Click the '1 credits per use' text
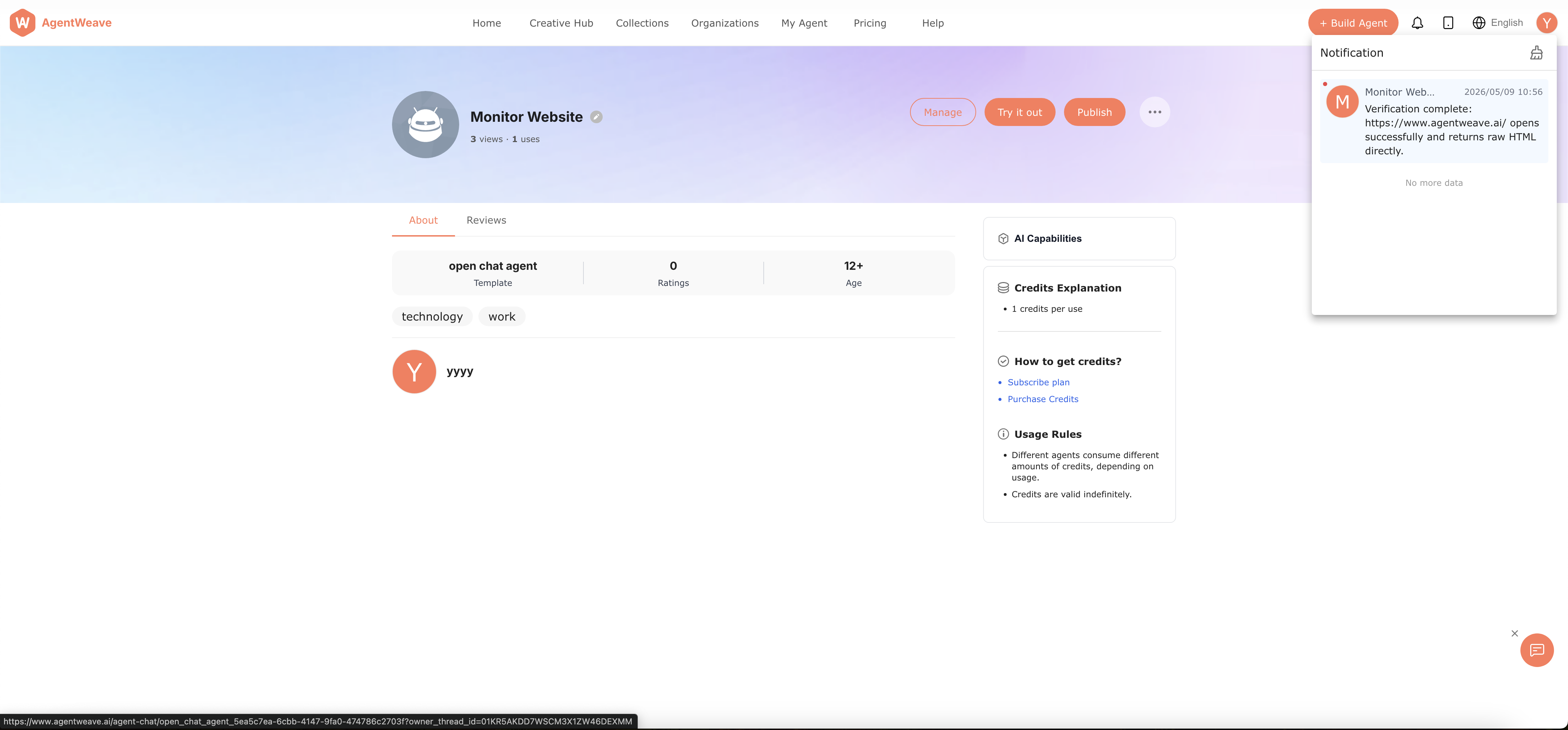Screen dimensions: 1568x730 coord(1047,309)
